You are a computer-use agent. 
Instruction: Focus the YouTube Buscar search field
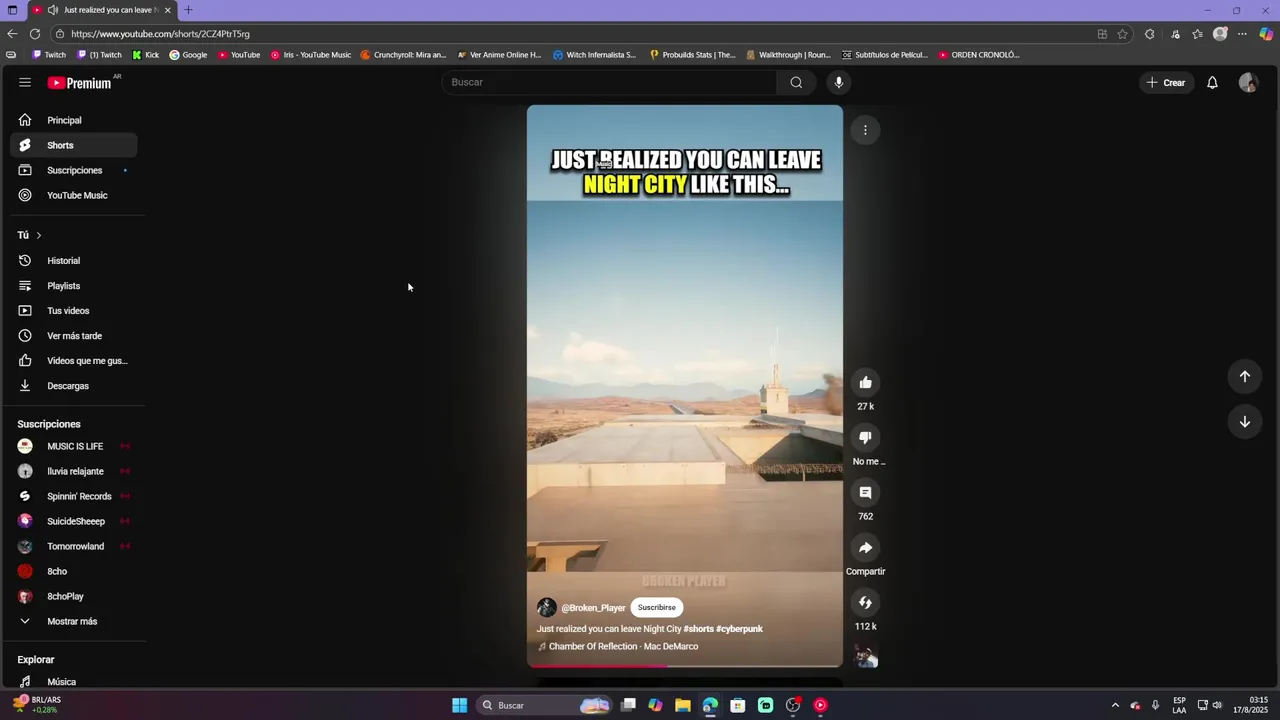(609, 82)
